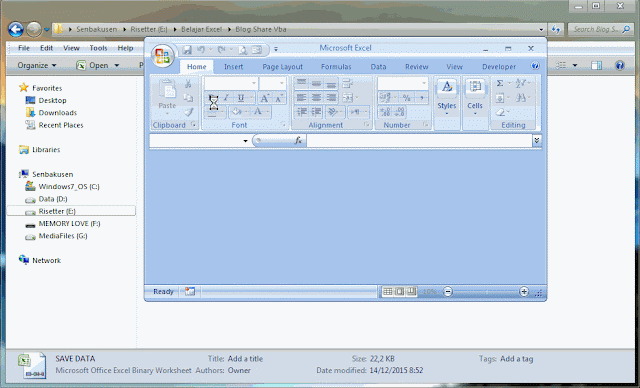This screenshot has height=388, width=640.
Task: Click the Format Painter brush icon
Action: click(188, 112)
